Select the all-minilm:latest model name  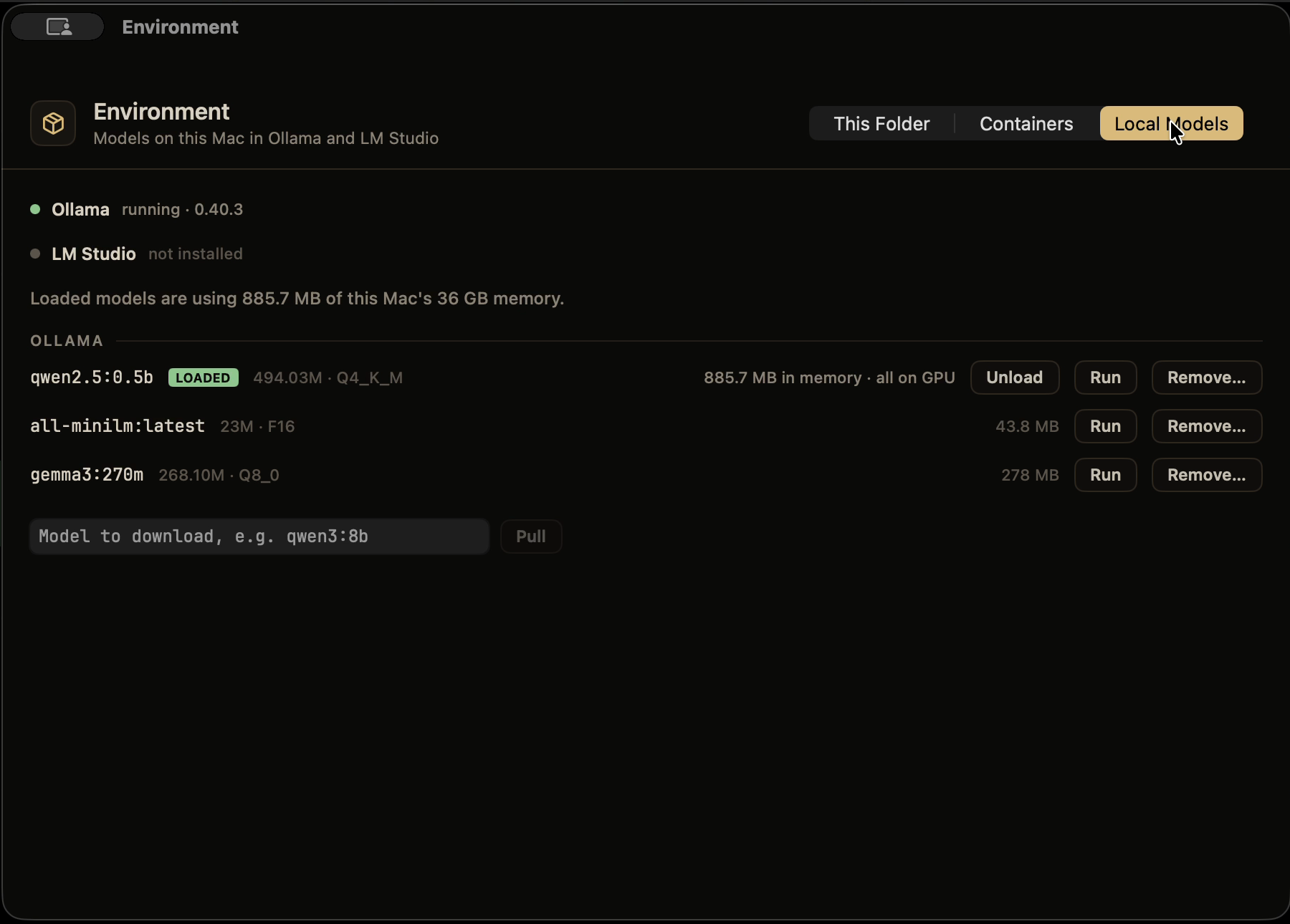point(118,426)
